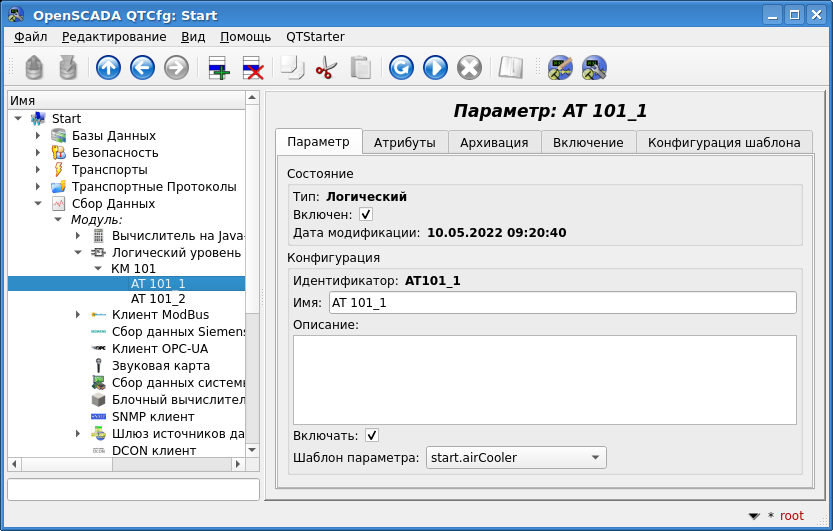Click the 'root' user label in status bar
833x531 pixels.
791,516
